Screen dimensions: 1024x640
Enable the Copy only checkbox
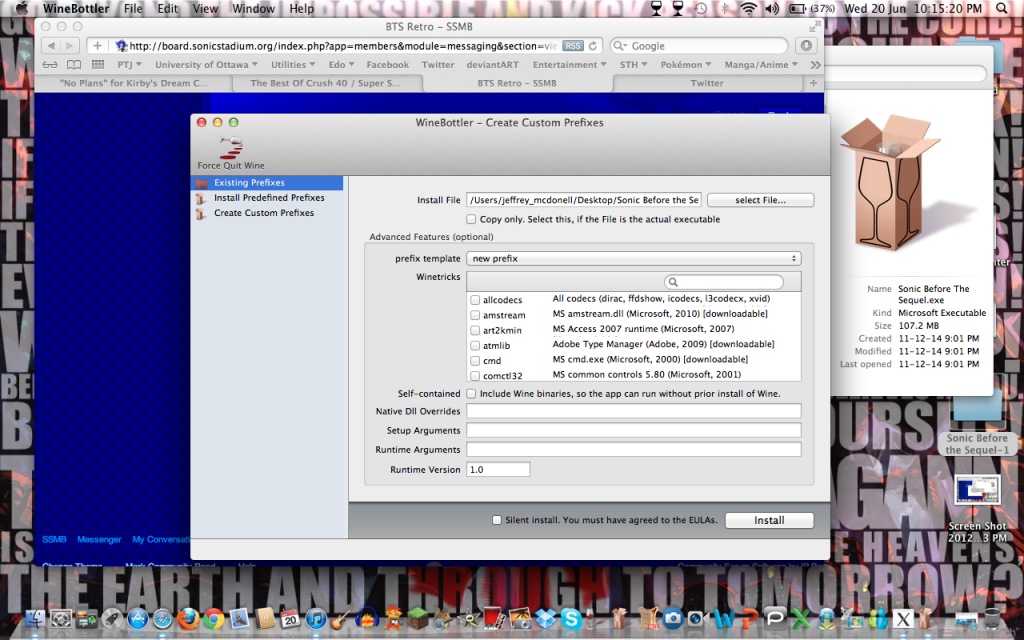471,219
